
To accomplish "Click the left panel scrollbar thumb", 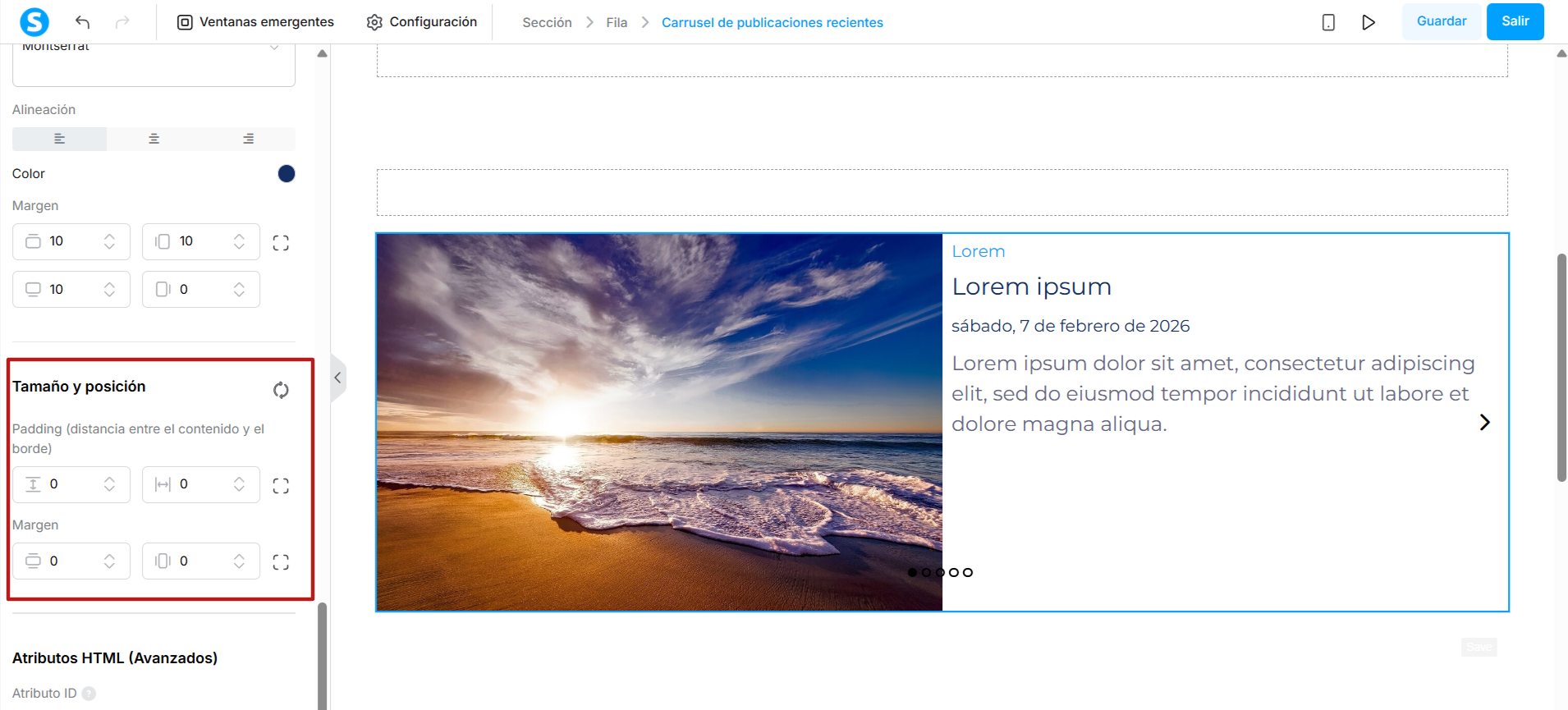I will [x=323, y=655].
